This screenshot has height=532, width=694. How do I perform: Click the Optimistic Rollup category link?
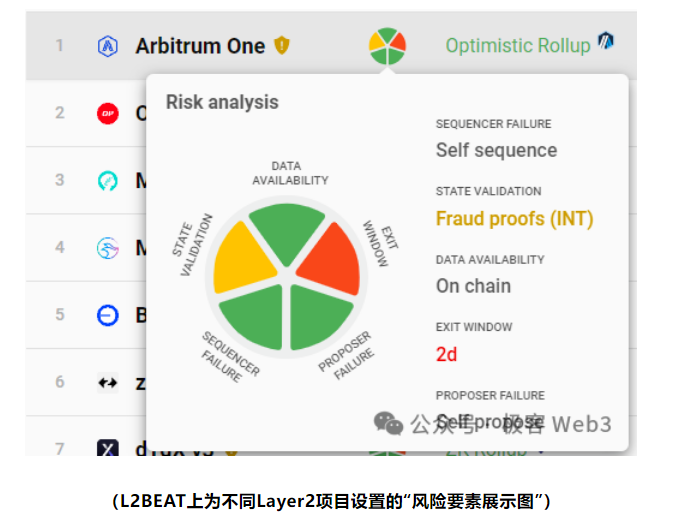tap(518, 46)
